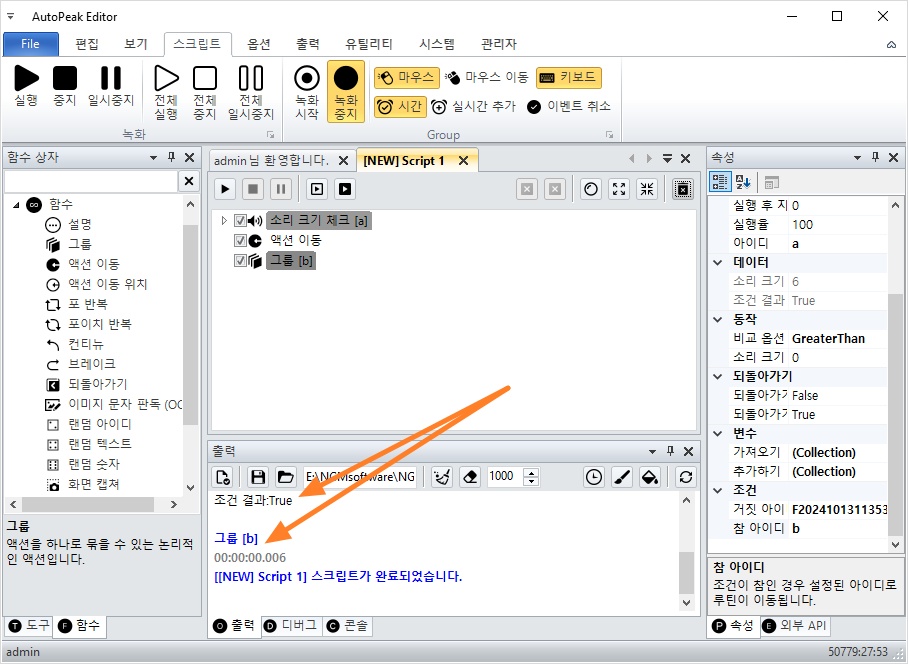
Task: Select the 브레이크 function item
Action: coord(80,364)
